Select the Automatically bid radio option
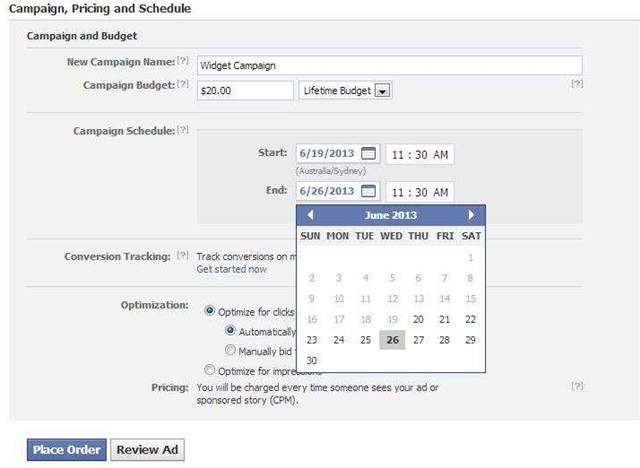Screen dimensions: 640x468 pos(230,330)
